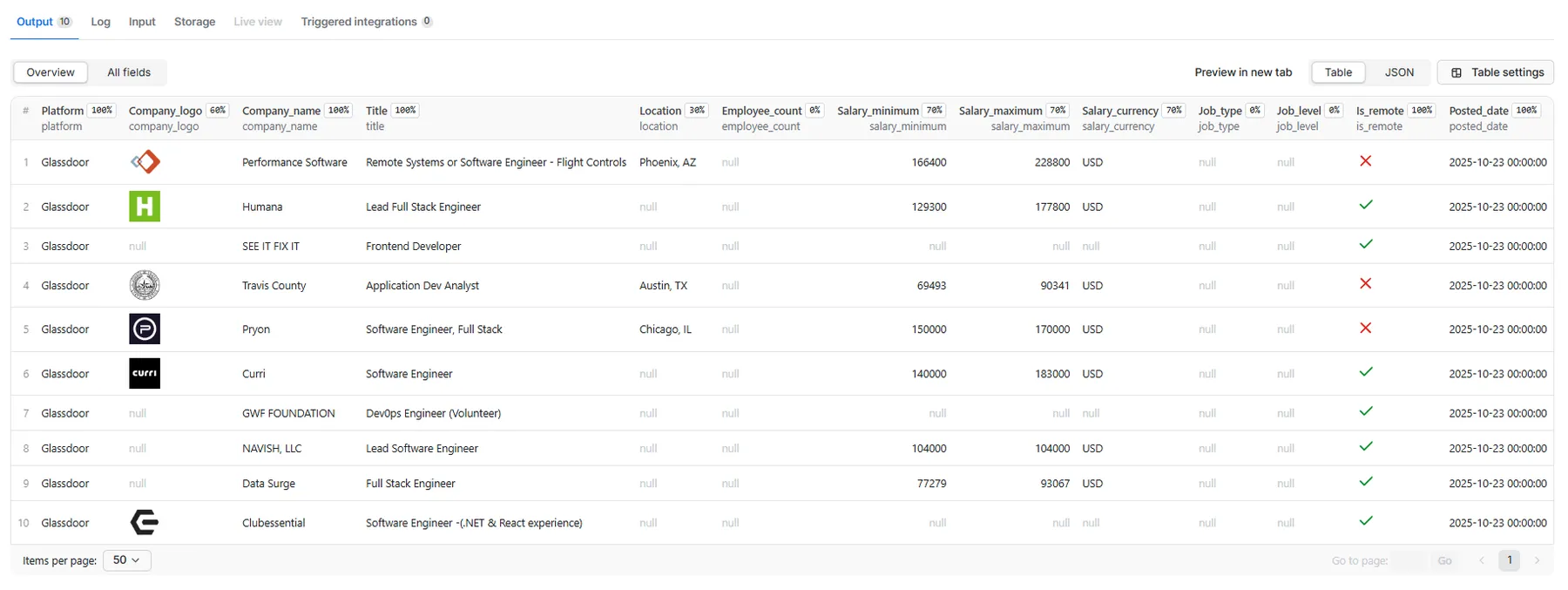Open the Log tab
The height and width of the screenshot is (590, 1568).
pos(101,22)
